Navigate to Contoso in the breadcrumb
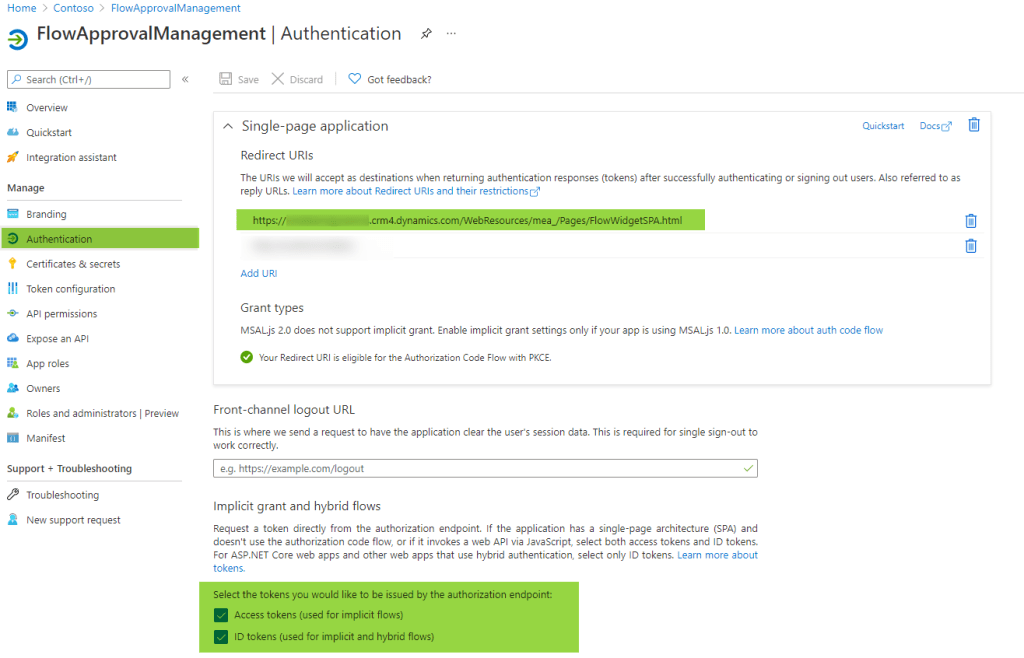The image size is (1024, 658). [x=73, y=8]
